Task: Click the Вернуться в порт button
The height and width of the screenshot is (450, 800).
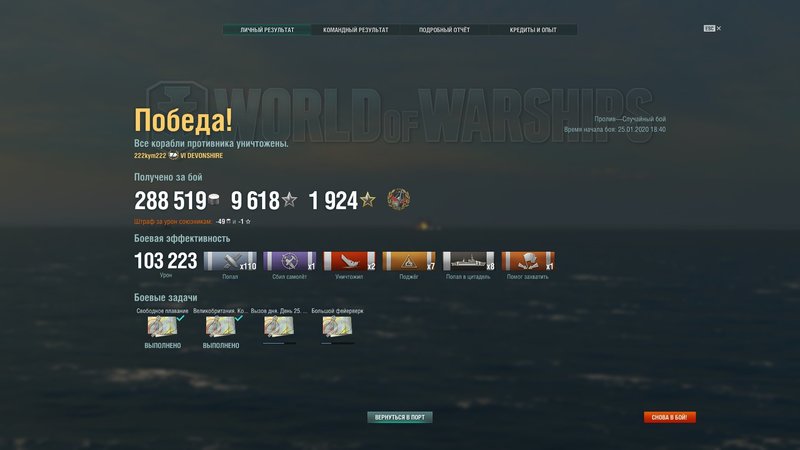Action: pyautogui.click(x=400, y=417)
